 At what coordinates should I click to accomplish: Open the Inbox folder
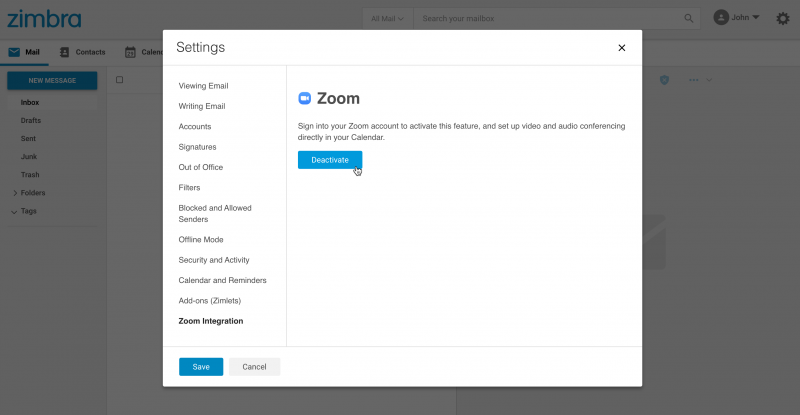coord(30,103)
